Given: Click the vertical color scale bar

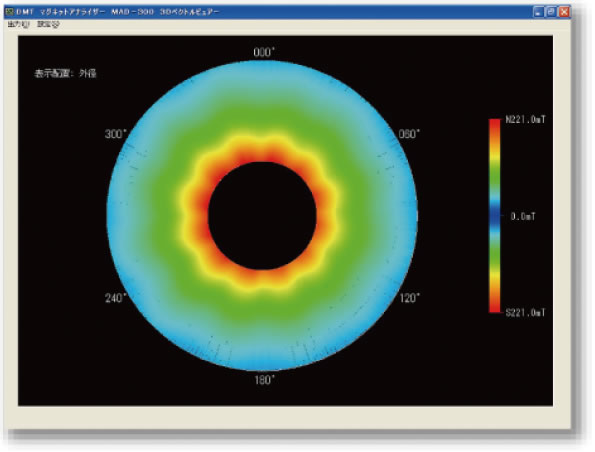Looking at the screenshot, I should pos(495,216).
